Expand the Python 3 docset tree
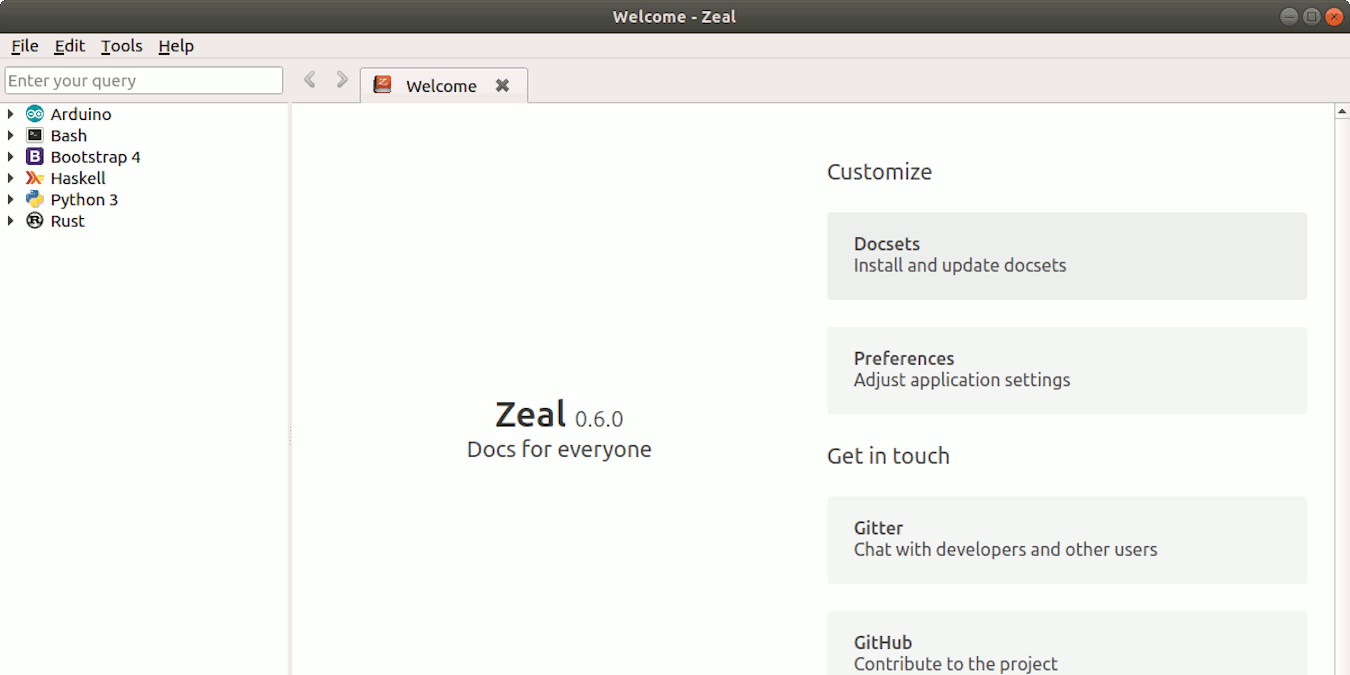1350x675 pixels. click(12, 199)
